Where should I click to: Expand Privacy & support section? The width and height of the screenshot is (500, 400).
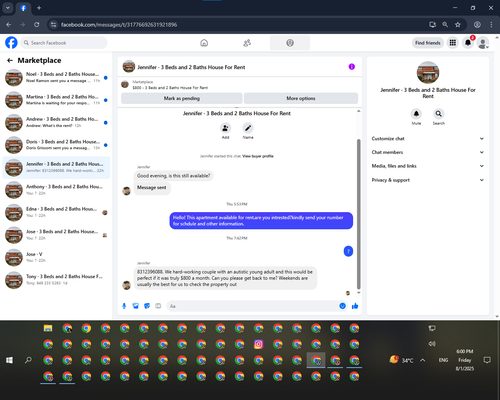coord(428,180)
